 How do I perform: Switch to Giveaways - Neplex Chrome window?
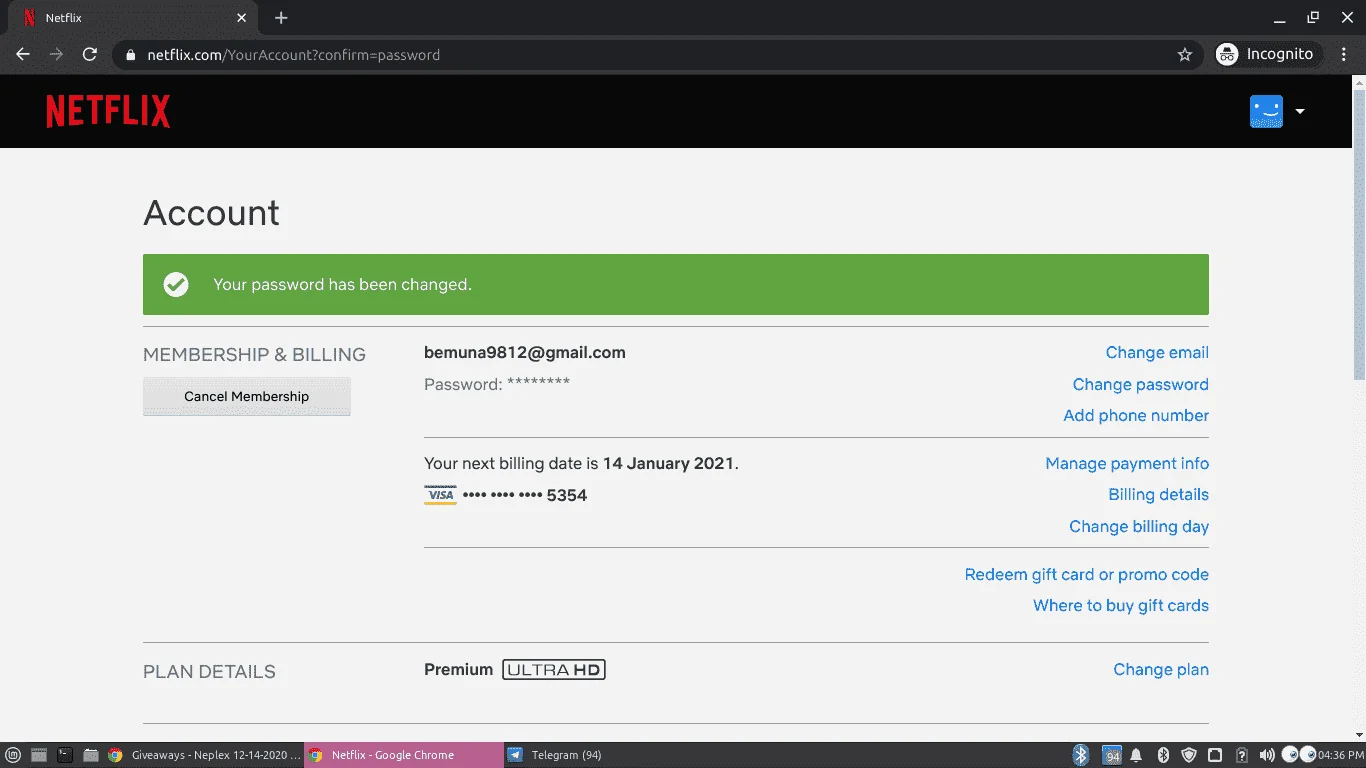click(203, 755)
